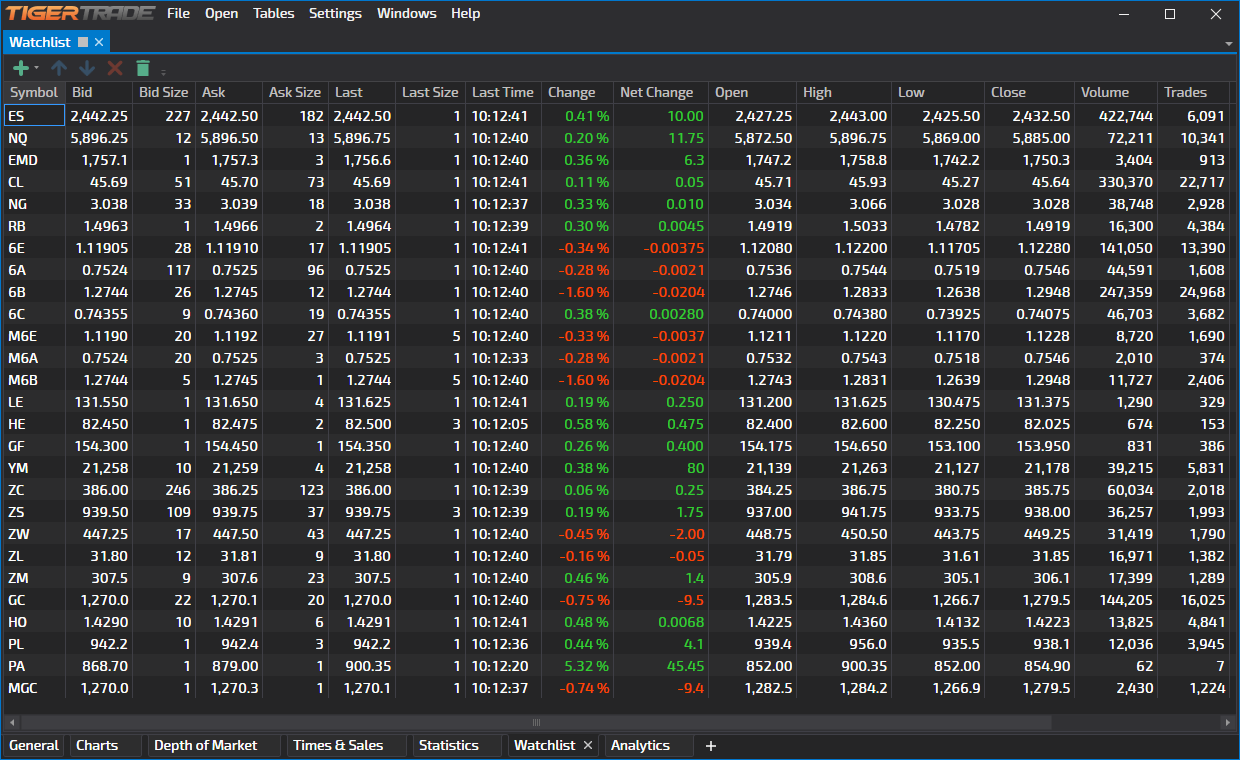Select the CL symbol row

tap(617, 182)
